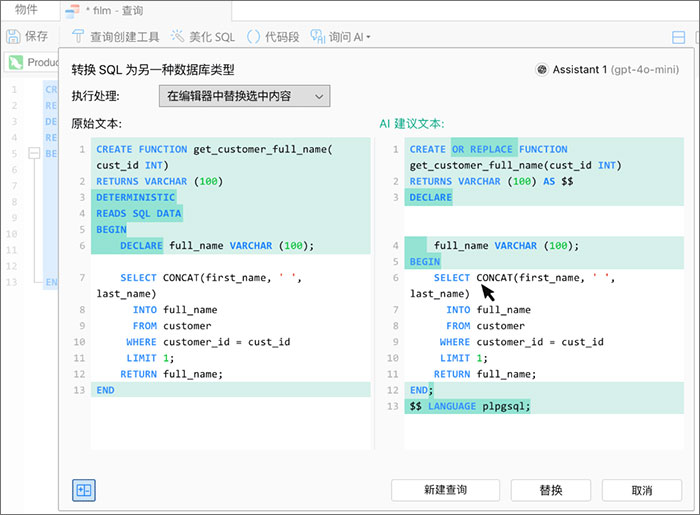Click FROM customer in AI suggested pane

tap(485, 326)
